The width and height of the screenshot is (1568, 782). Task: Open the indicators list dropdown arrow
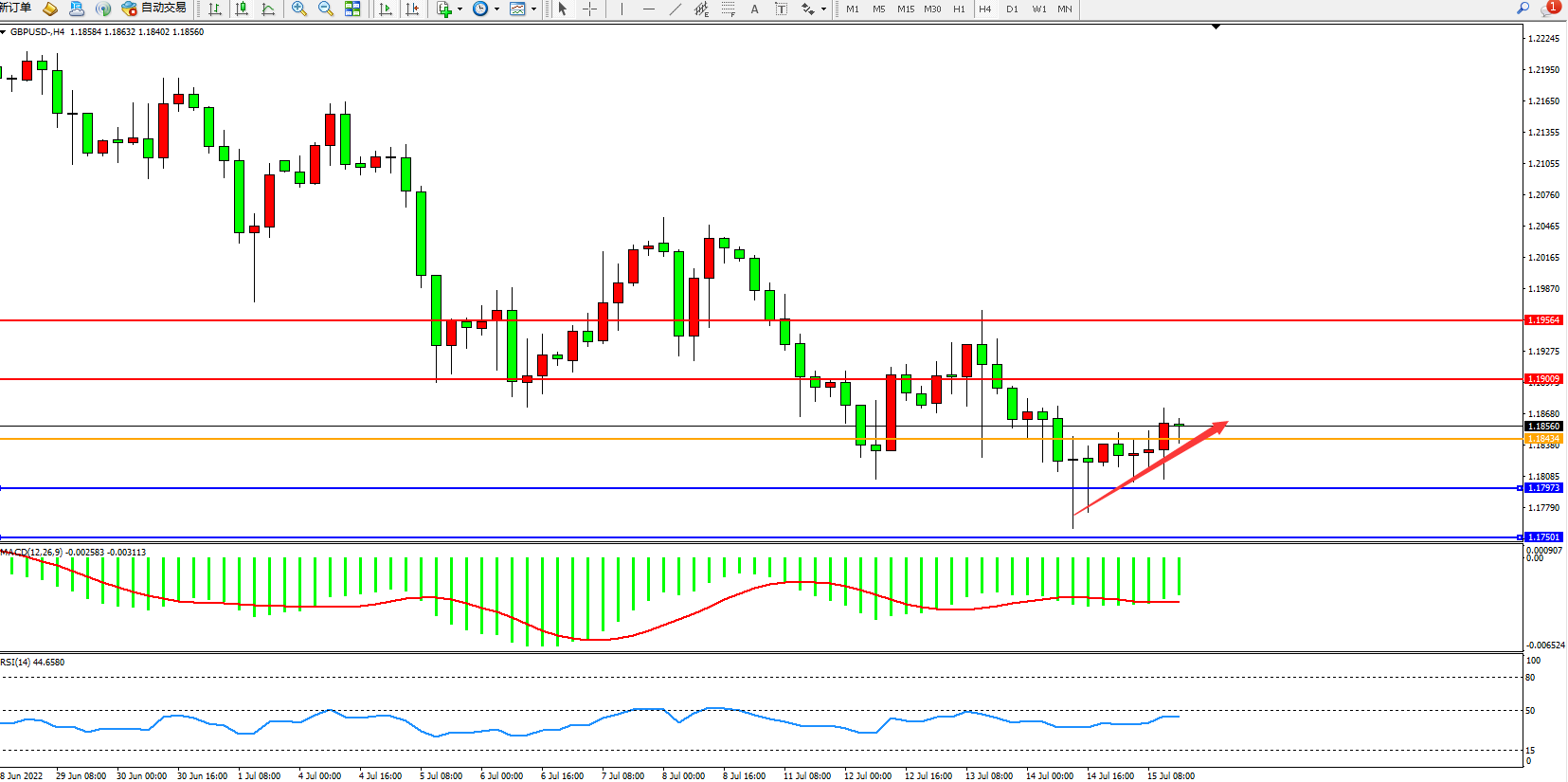pos(460,9)
